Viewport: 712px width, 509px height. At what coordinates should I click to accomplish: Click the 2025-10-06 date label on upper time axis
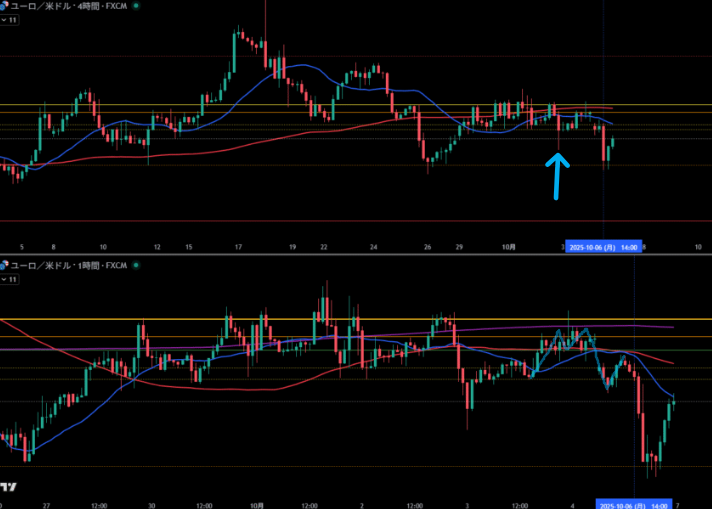tap(604, 246)
